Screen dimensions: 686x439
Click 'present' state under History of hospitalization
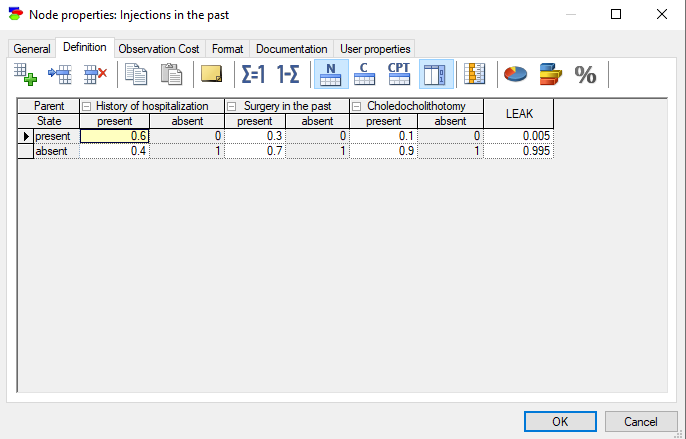point(115,121)
